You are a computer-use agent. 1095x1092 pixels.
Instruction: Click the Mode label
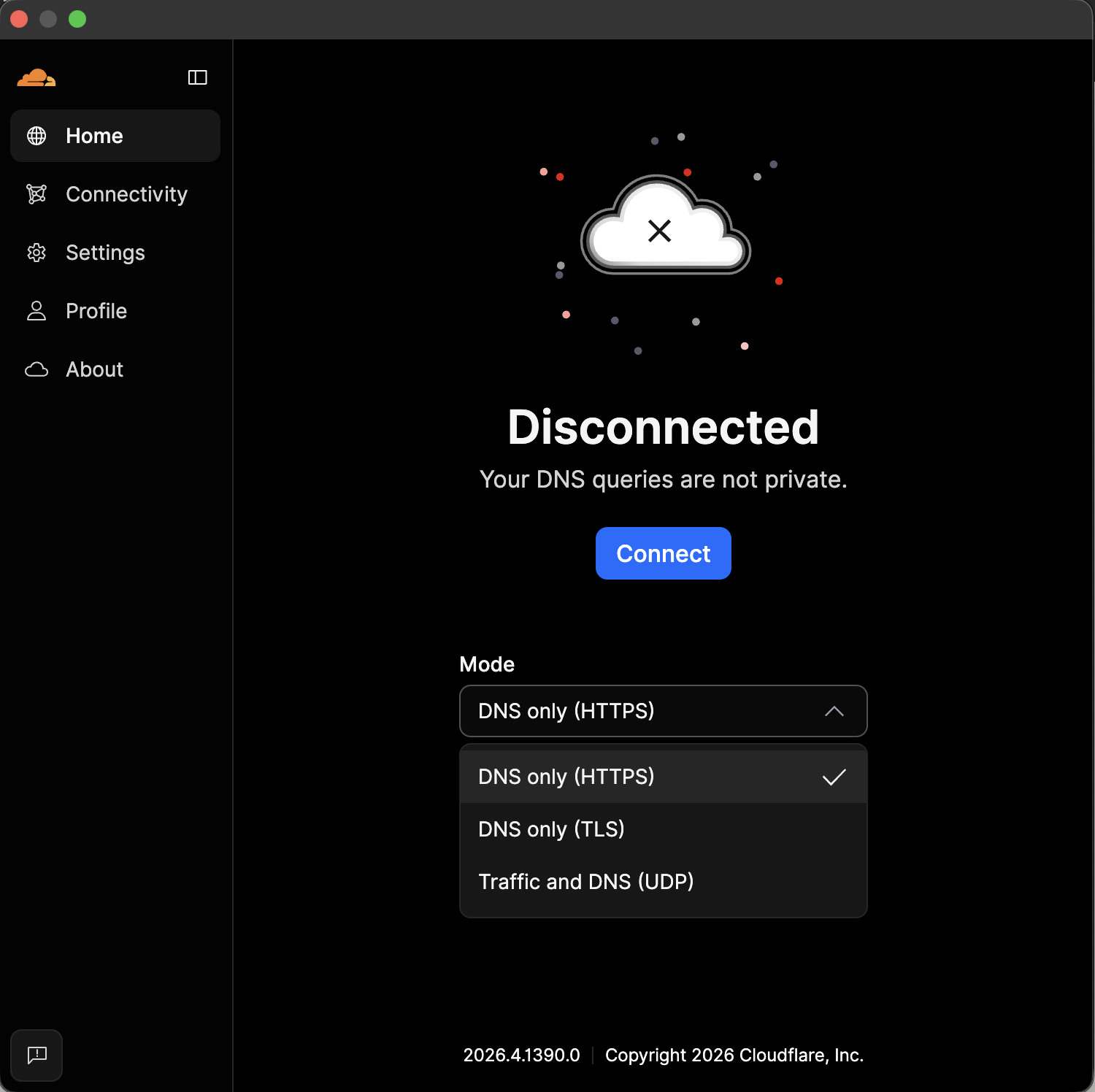487,664
